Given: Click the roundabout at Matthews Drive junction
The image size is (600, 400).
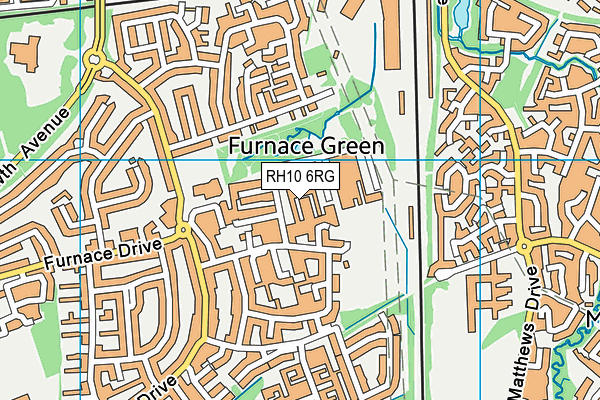Looking at the screenshot, I should click(x=524, y=247).
